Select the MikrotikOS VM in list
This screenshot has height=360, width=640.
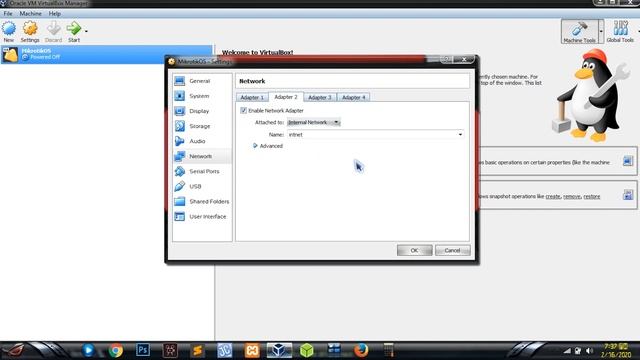pyautogui.click(x=107, y=54)
